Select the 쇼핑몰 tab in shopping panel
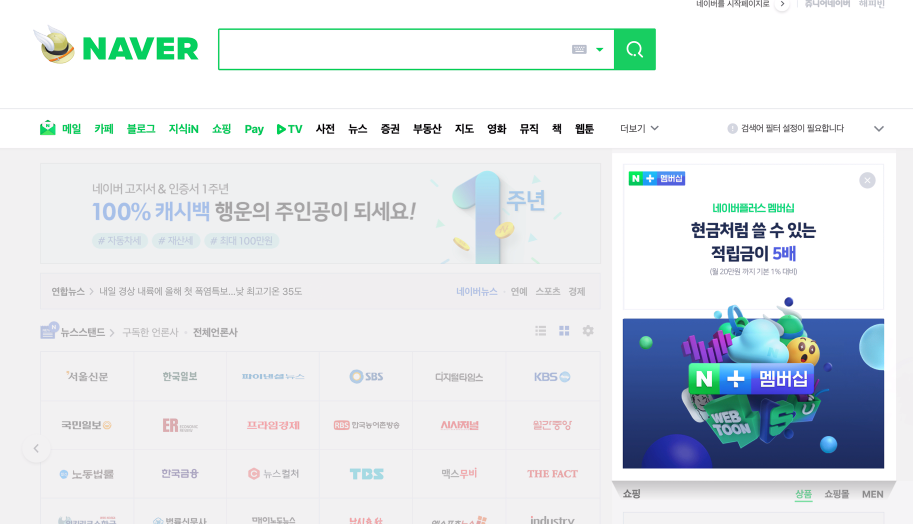 (x=837, y=494)
